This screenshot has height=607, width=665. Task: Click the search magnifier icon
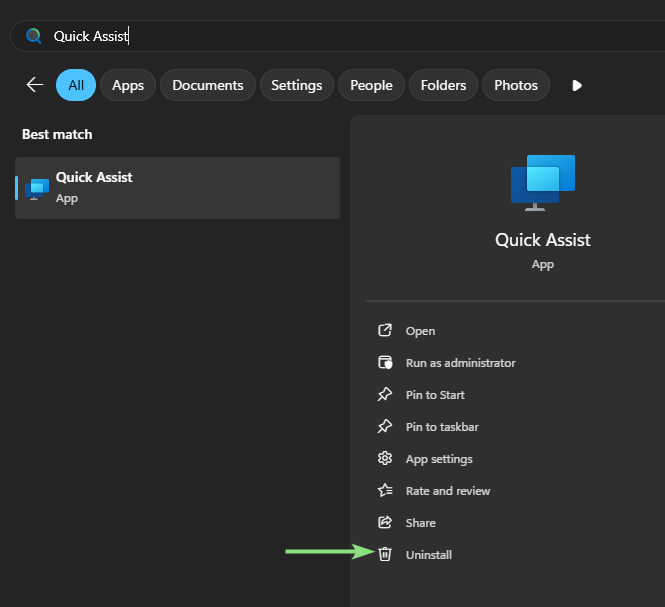34,36
